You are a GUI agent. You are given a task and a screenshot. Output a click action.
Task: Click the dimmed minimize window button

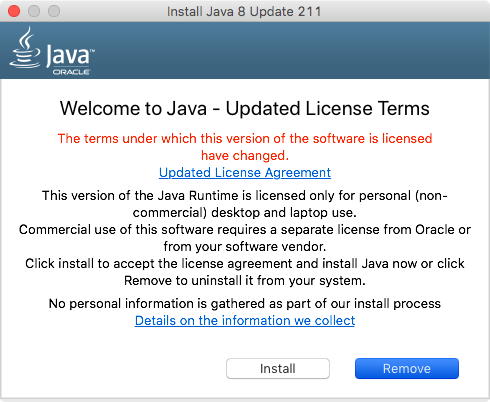34,11
